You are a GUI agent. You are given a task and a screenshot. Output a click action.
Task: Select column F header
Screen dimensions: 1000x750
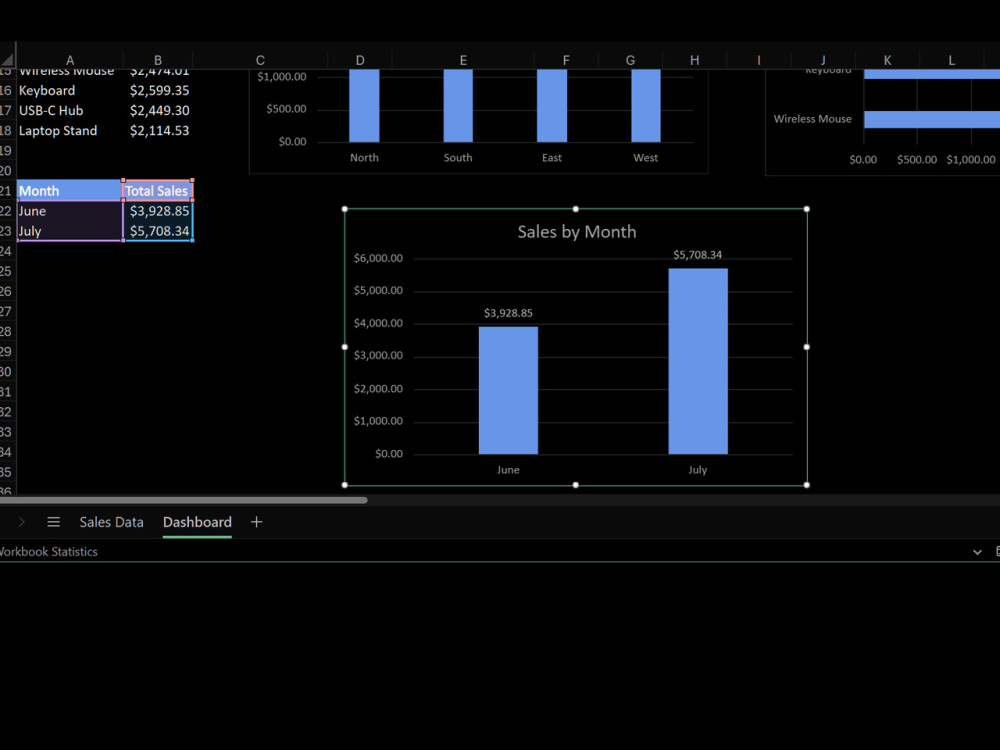(566, 60)
